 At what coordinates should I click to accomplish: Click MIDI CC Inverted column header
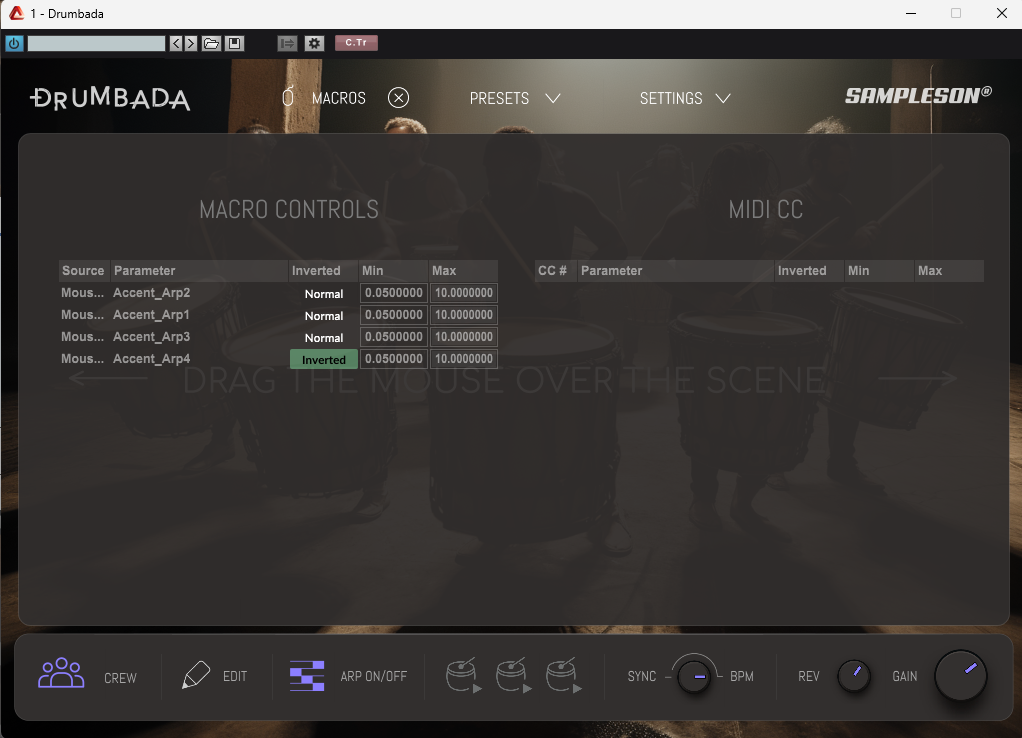(809, 271)
